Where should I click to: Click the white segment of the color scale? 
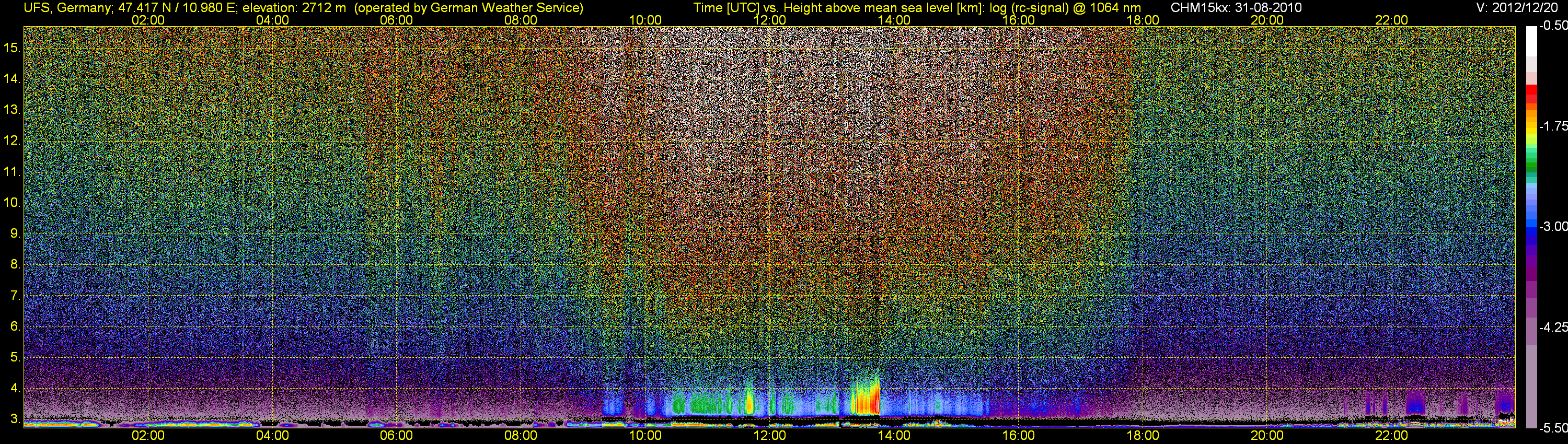click(x=1531, y=41)
